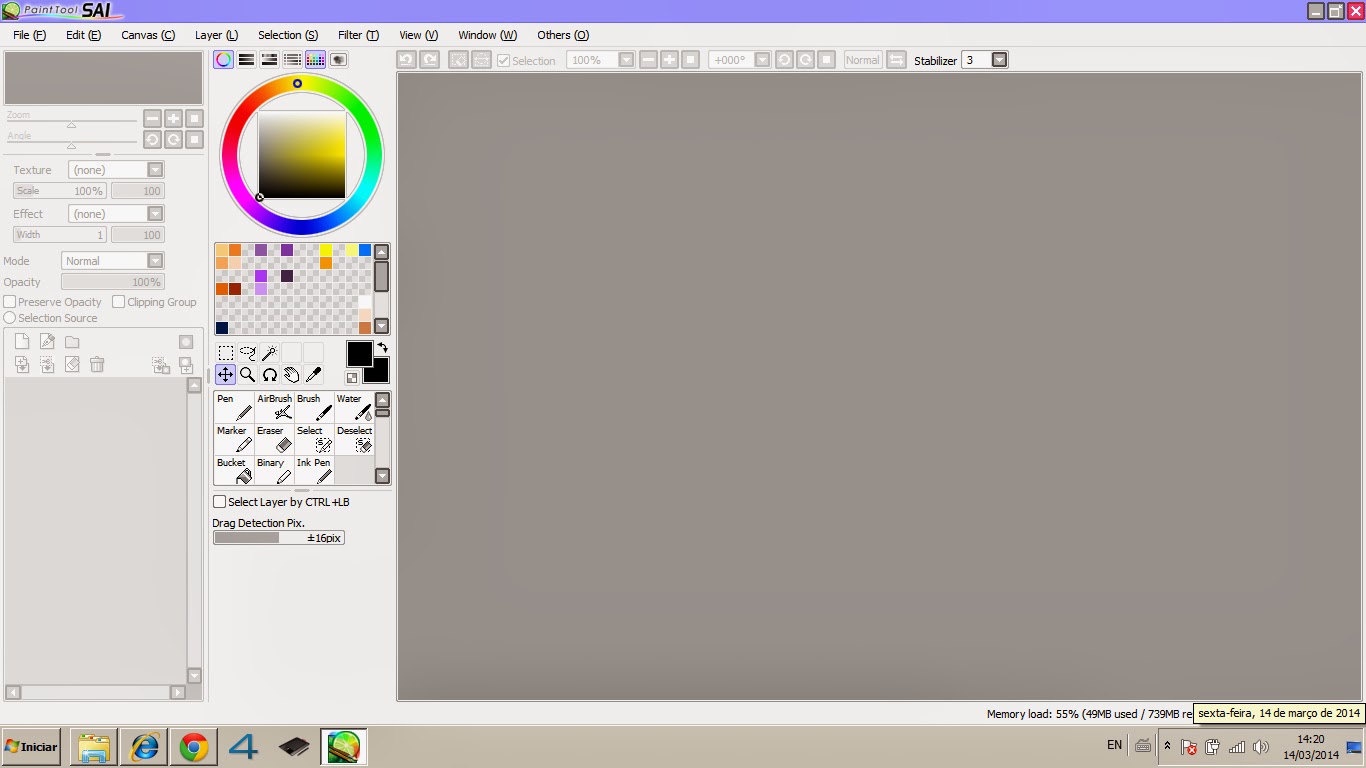The height and width of the screenshot is (768, 1366).
Task: Open a new folder layer set
Action: pyautogui.click(x=71, y=341)
